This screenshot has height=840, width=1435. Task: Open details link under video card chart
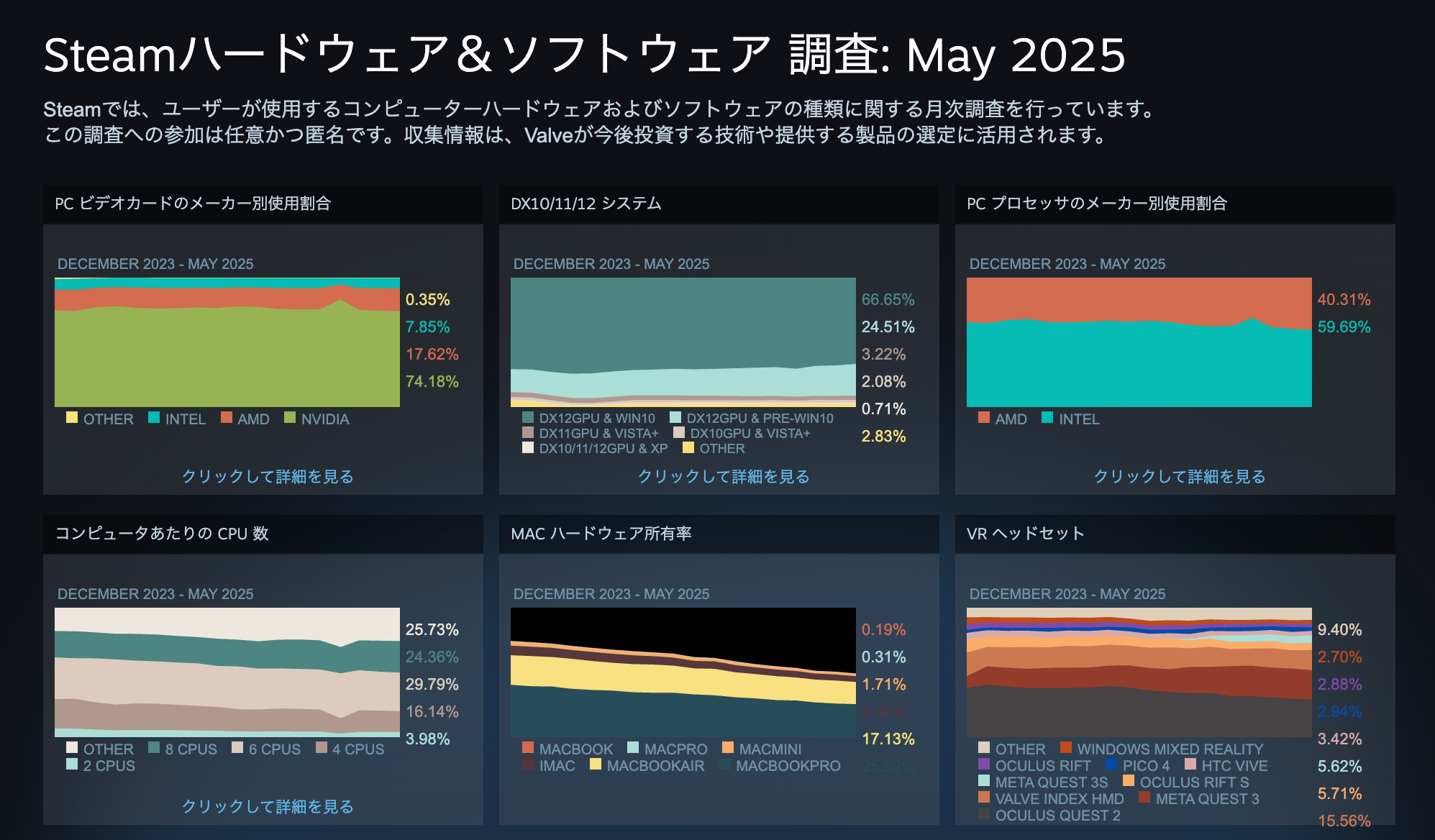(268, 476)
